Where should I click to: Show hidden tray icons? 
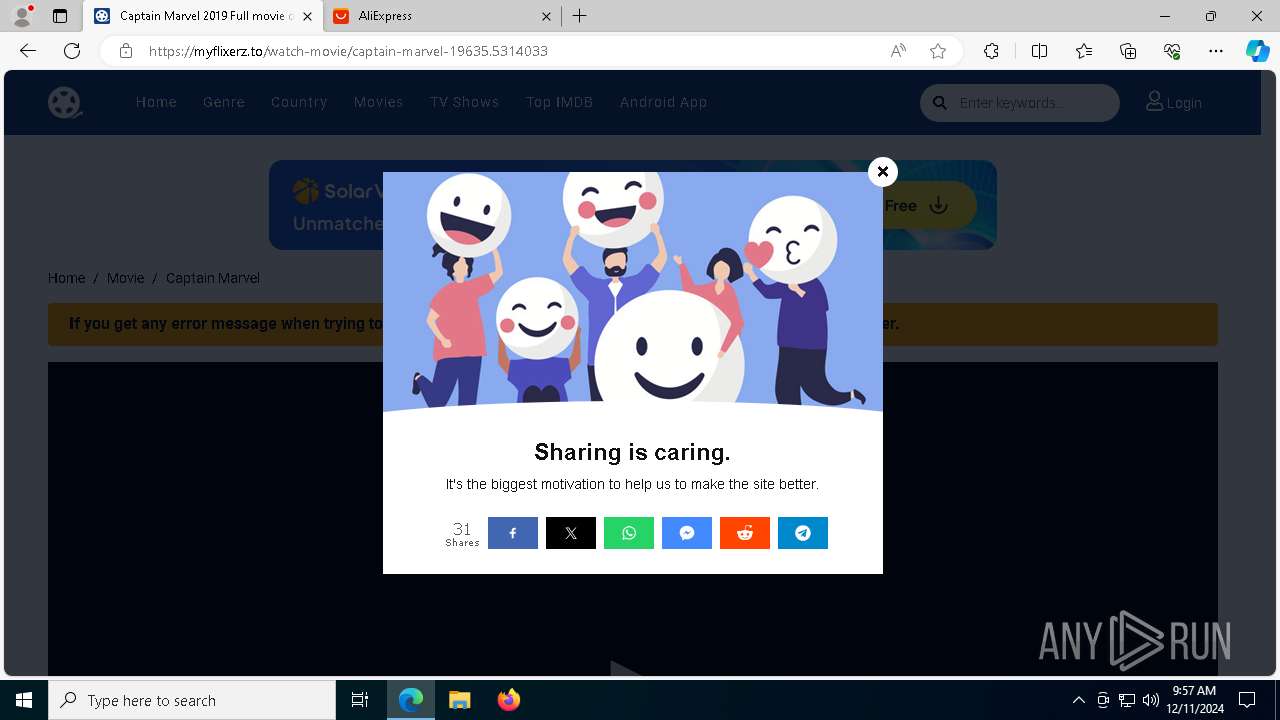(x=1078, y=700)
